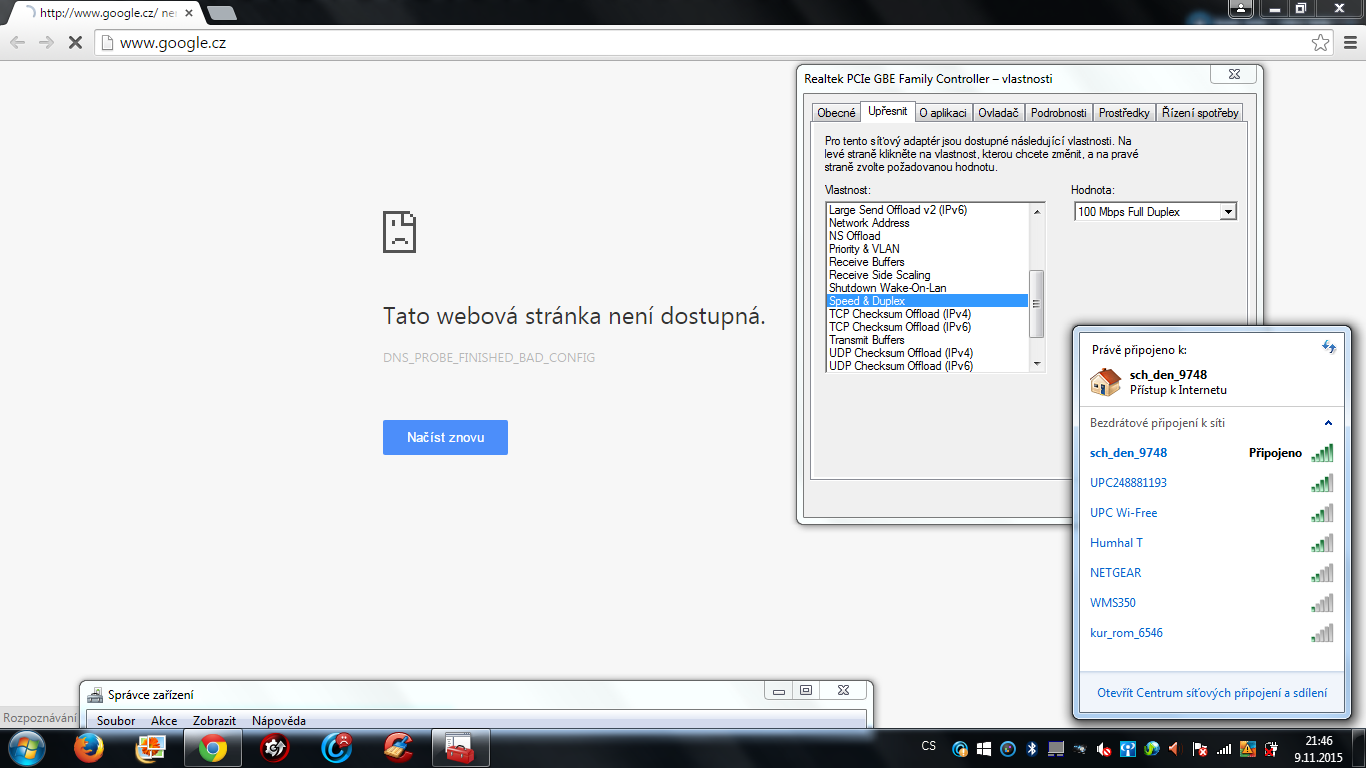Select the UPC248881193 wireless network
This screenshot has width=1366, height=768.
(1212, 483)
